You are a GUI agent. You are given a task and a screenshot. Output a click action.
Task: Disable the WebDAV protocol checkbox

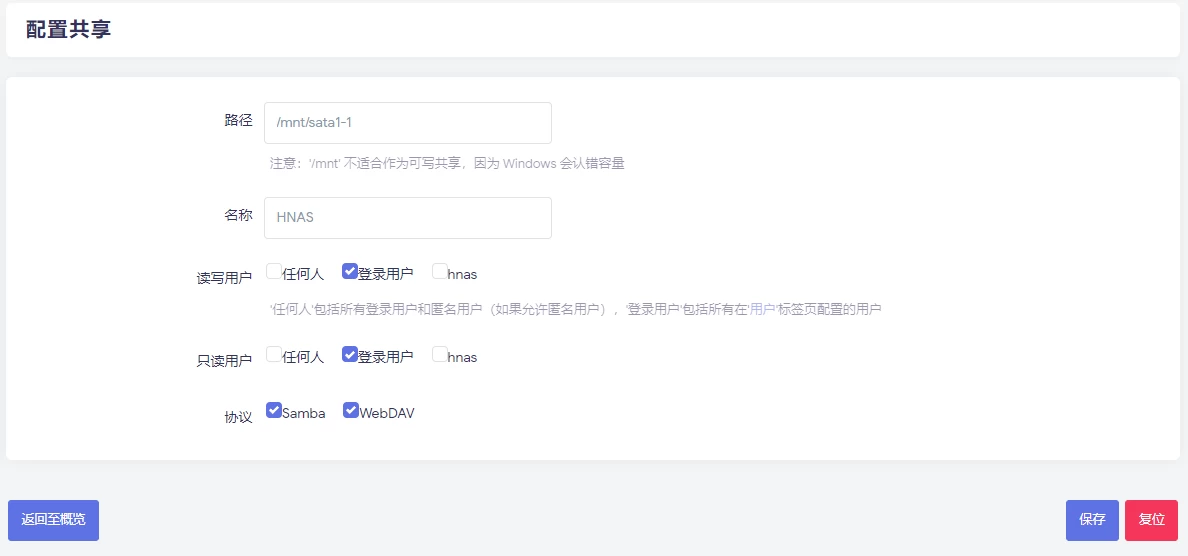click(x=350, y=410)
